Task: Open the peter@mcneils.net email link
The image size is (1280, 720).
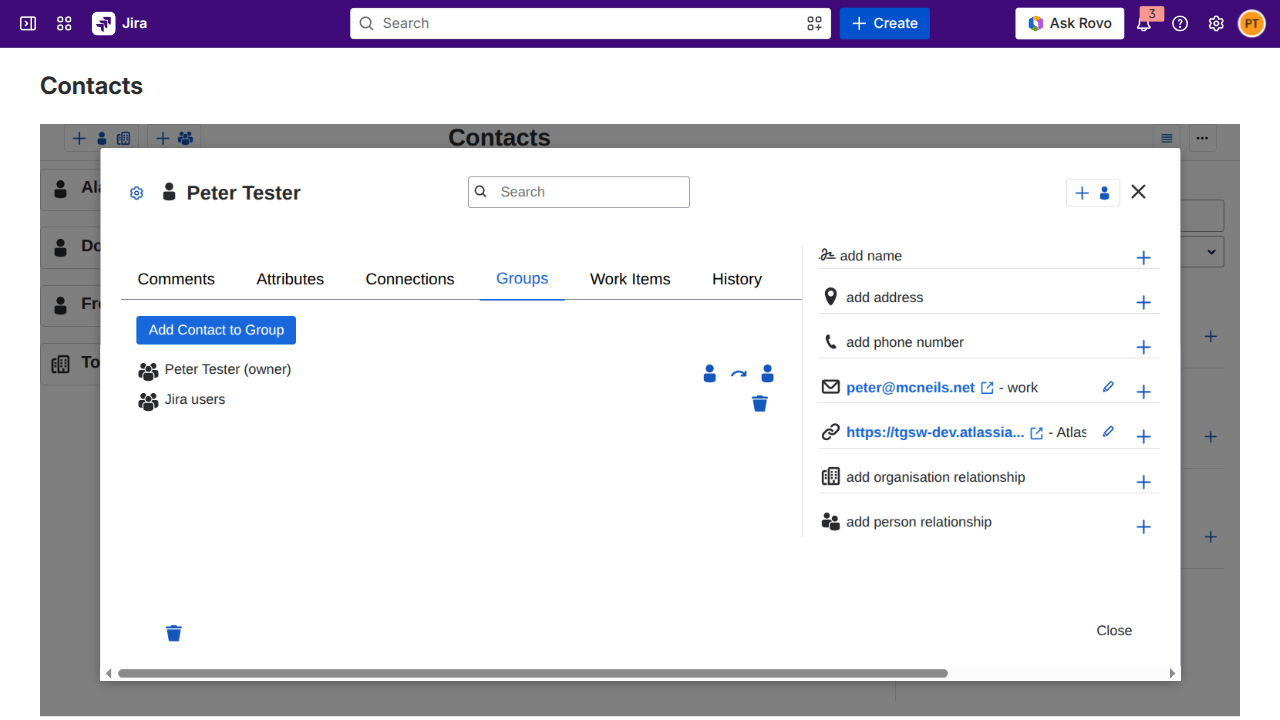Action: 910,387
